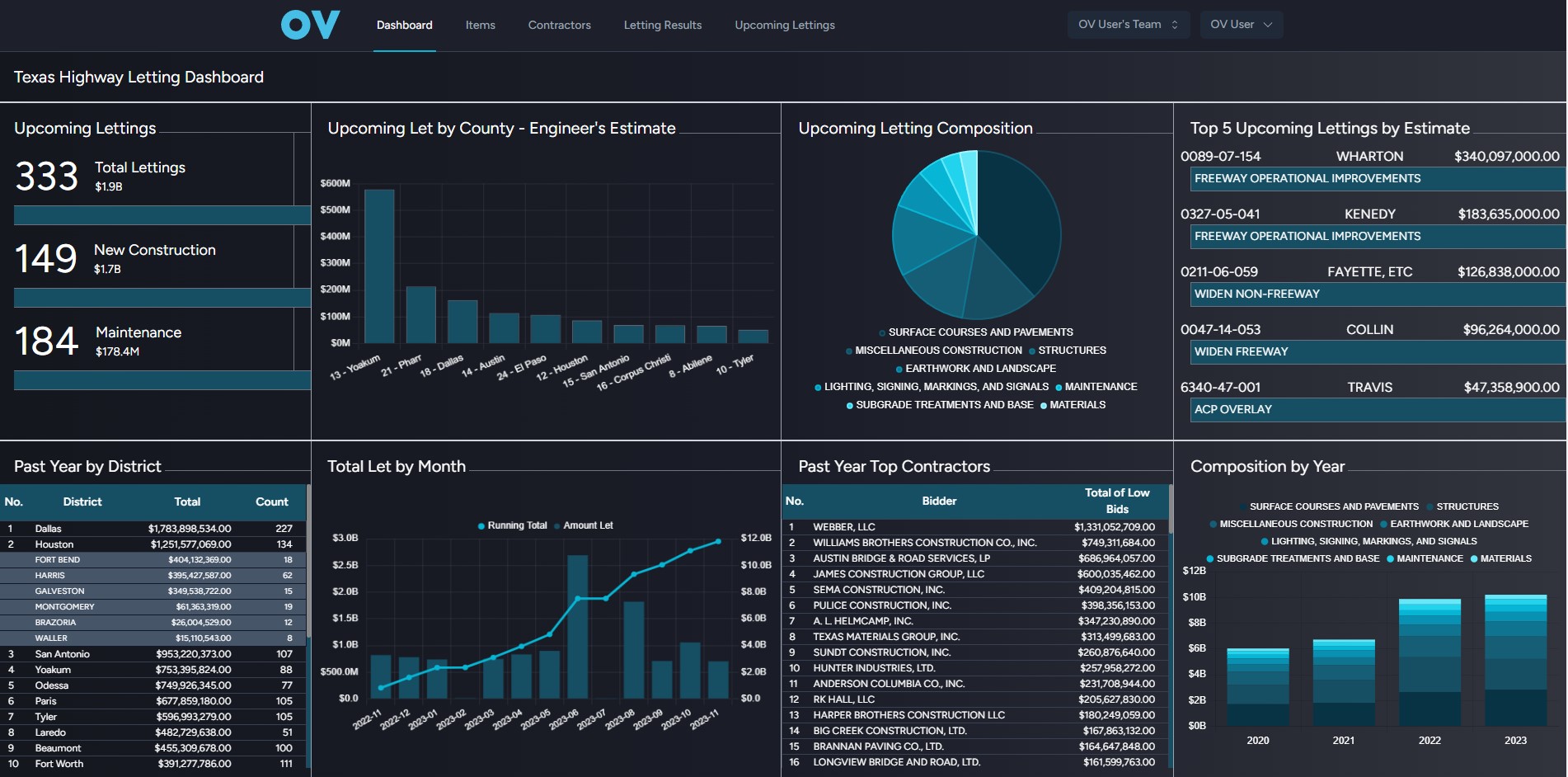This screenshot has height=777, width=1568.
Task: Open the ACP Overlay Travis letting
Action: [1378, 409]
